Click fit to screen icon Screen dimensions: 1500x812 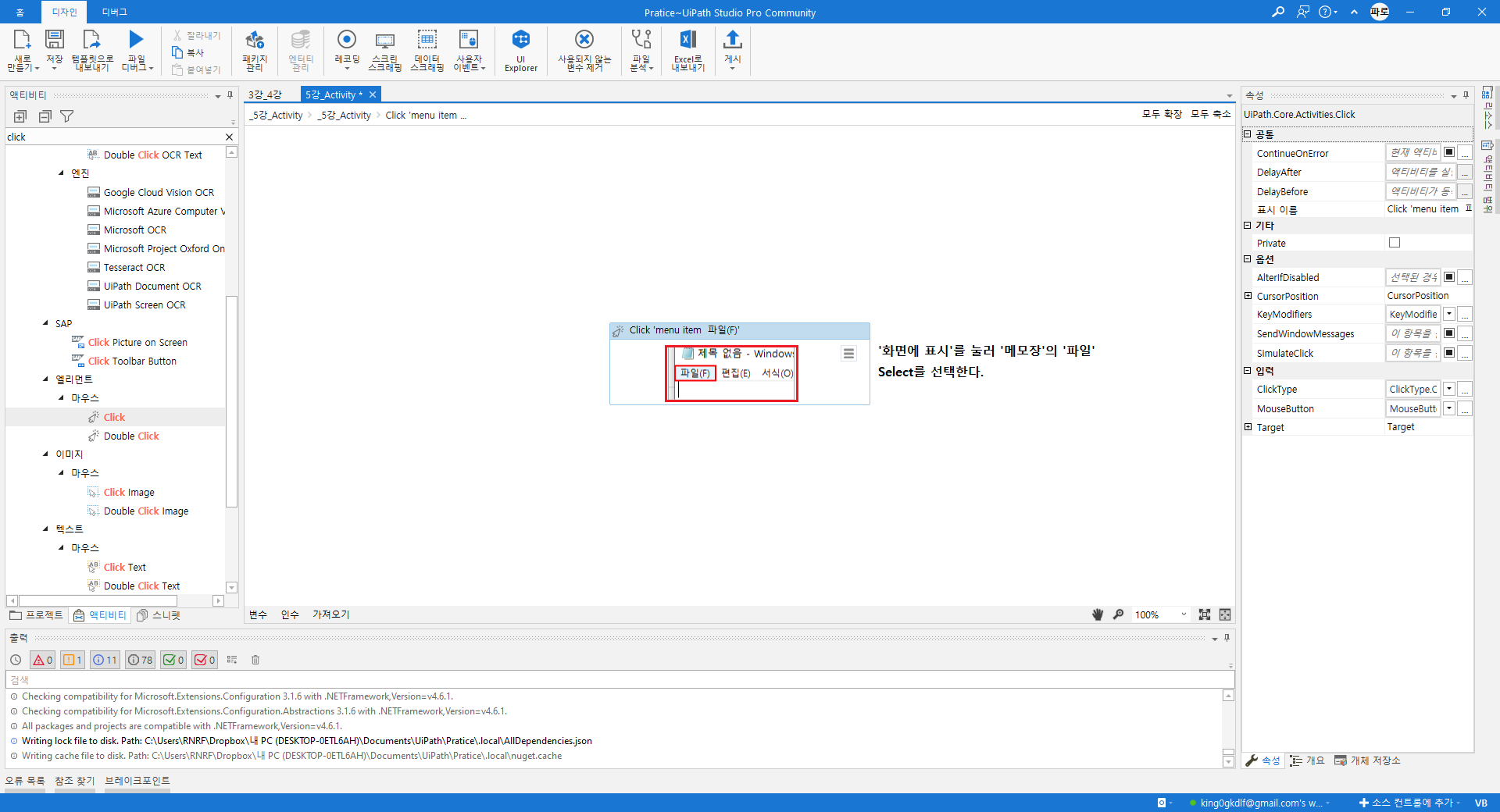(x=1205, y=614)
